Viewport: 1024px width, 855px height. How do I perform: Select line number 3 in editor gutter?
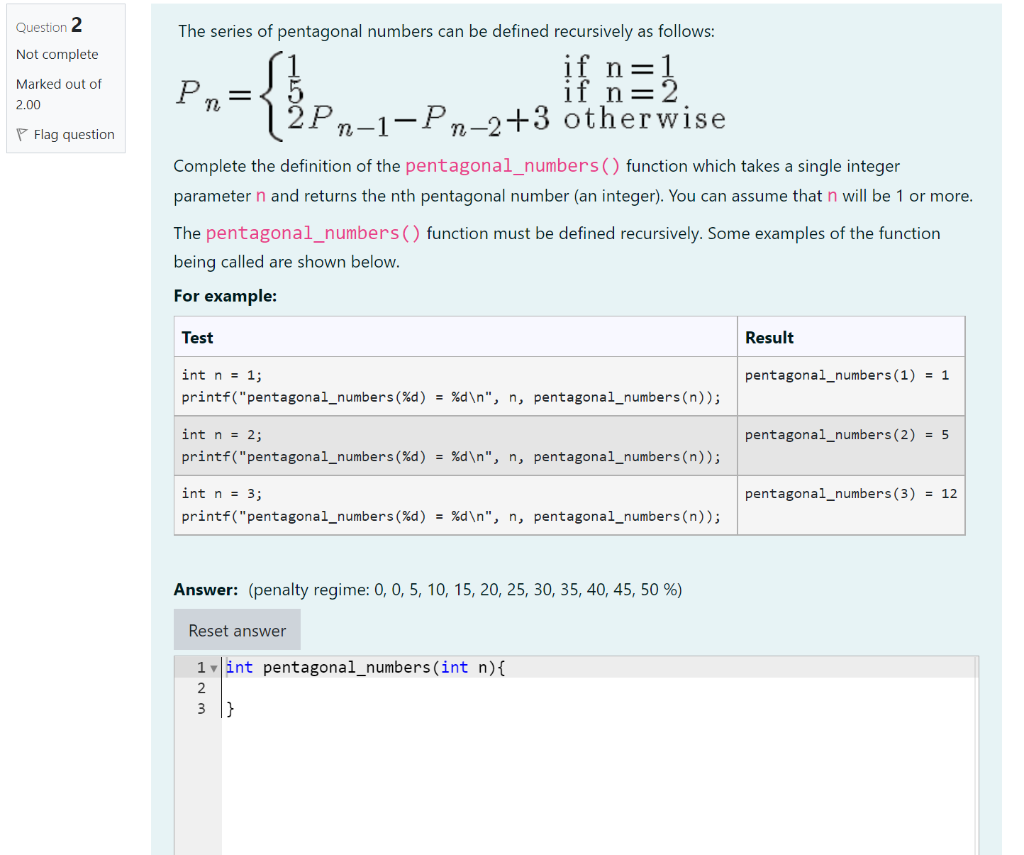click(200, 709)
